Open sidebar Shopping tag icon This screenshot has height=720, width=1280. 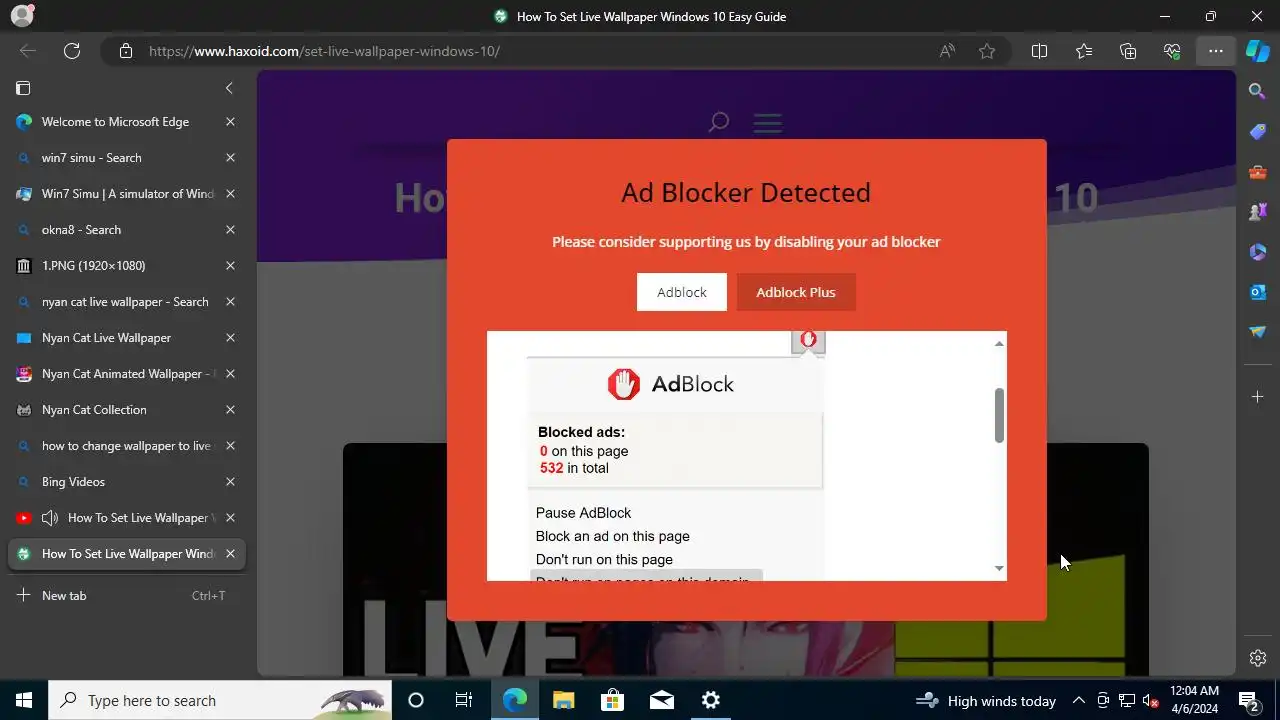tap(1258, 132)
